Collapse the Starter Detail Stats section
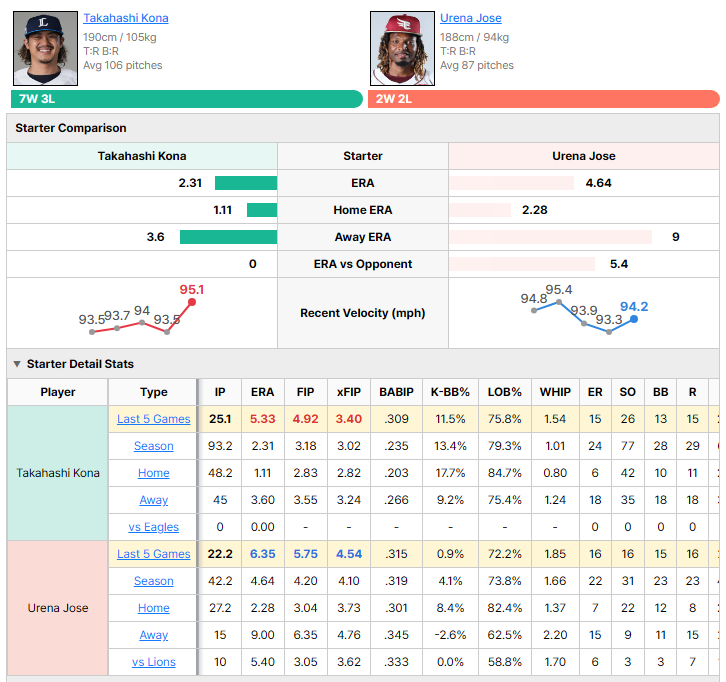The width and height of the screenshot is (726, 682). 17,364
